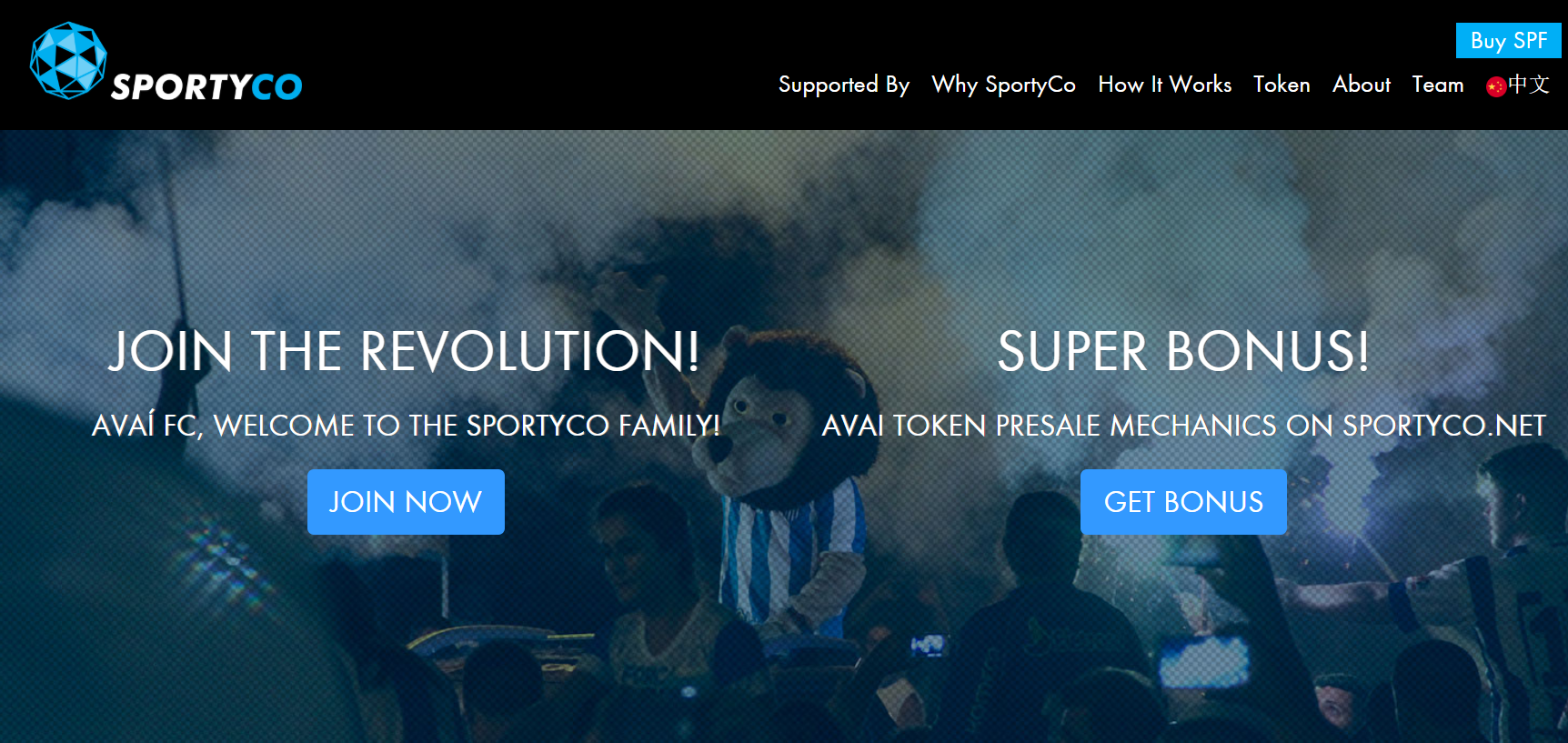Select Token in the navigation bar
Screen dimensions: 1568x743
point(1282,85)
